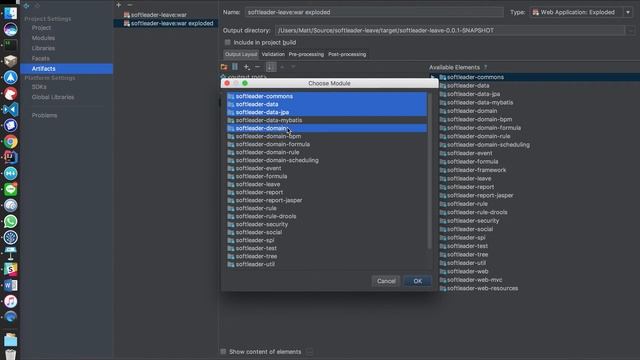Viewport: 640px width, 360px height.
Task: Click the Choose Module list scrollbar
Action: tap(429, 171)
